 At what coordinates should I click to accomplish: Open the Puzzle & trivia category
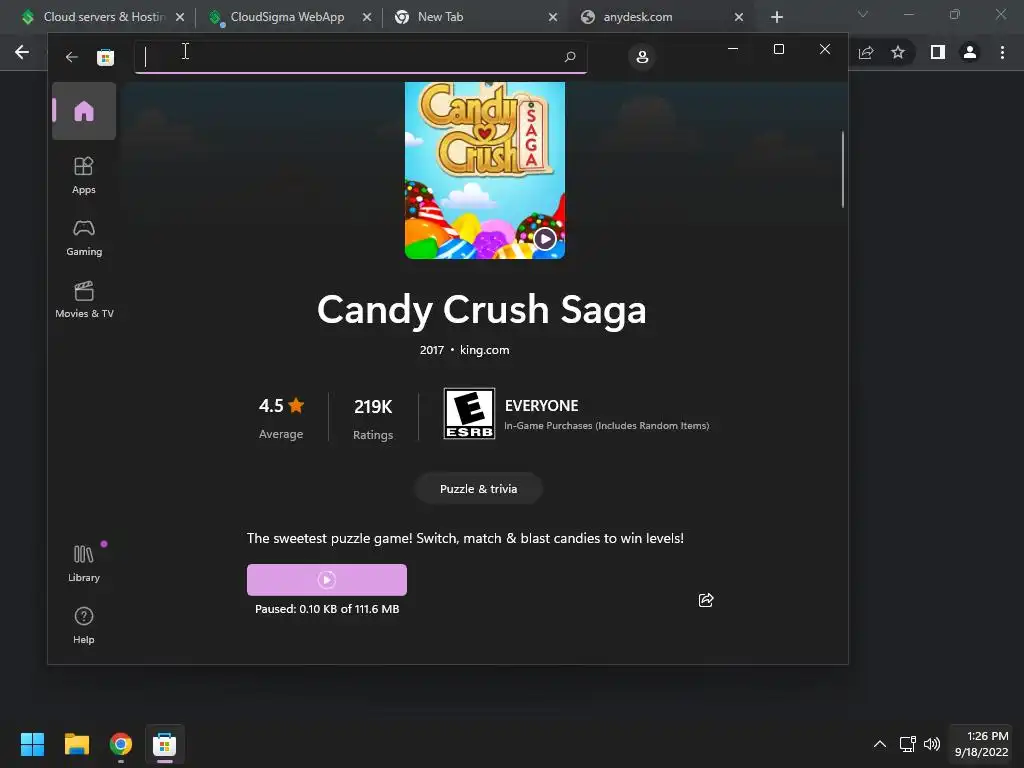coord(478,488)
